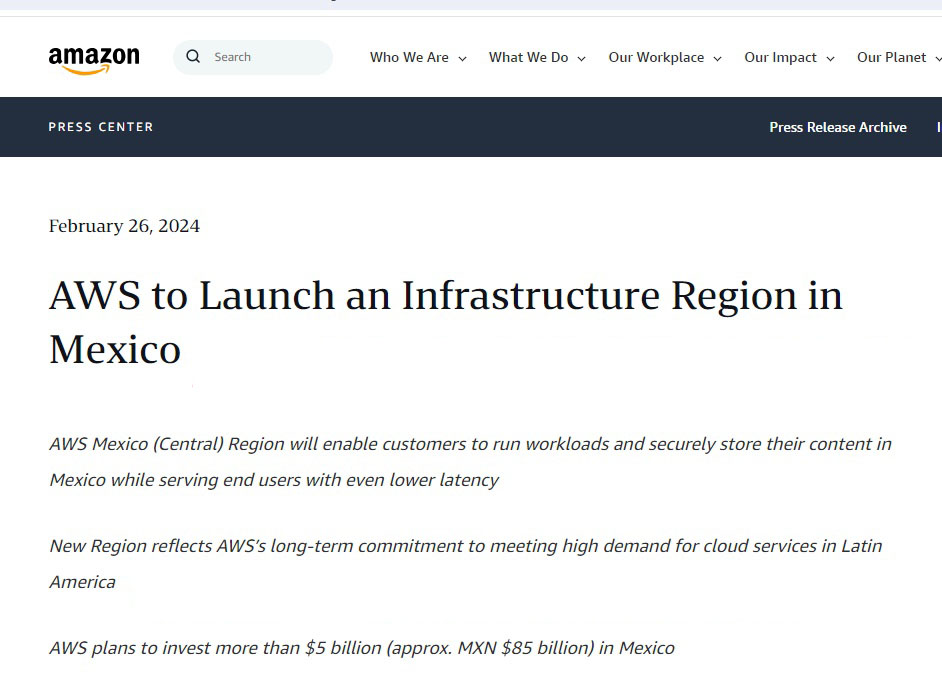
Task: Expand the chevron beside Our Planet
Action: [935, 59]
